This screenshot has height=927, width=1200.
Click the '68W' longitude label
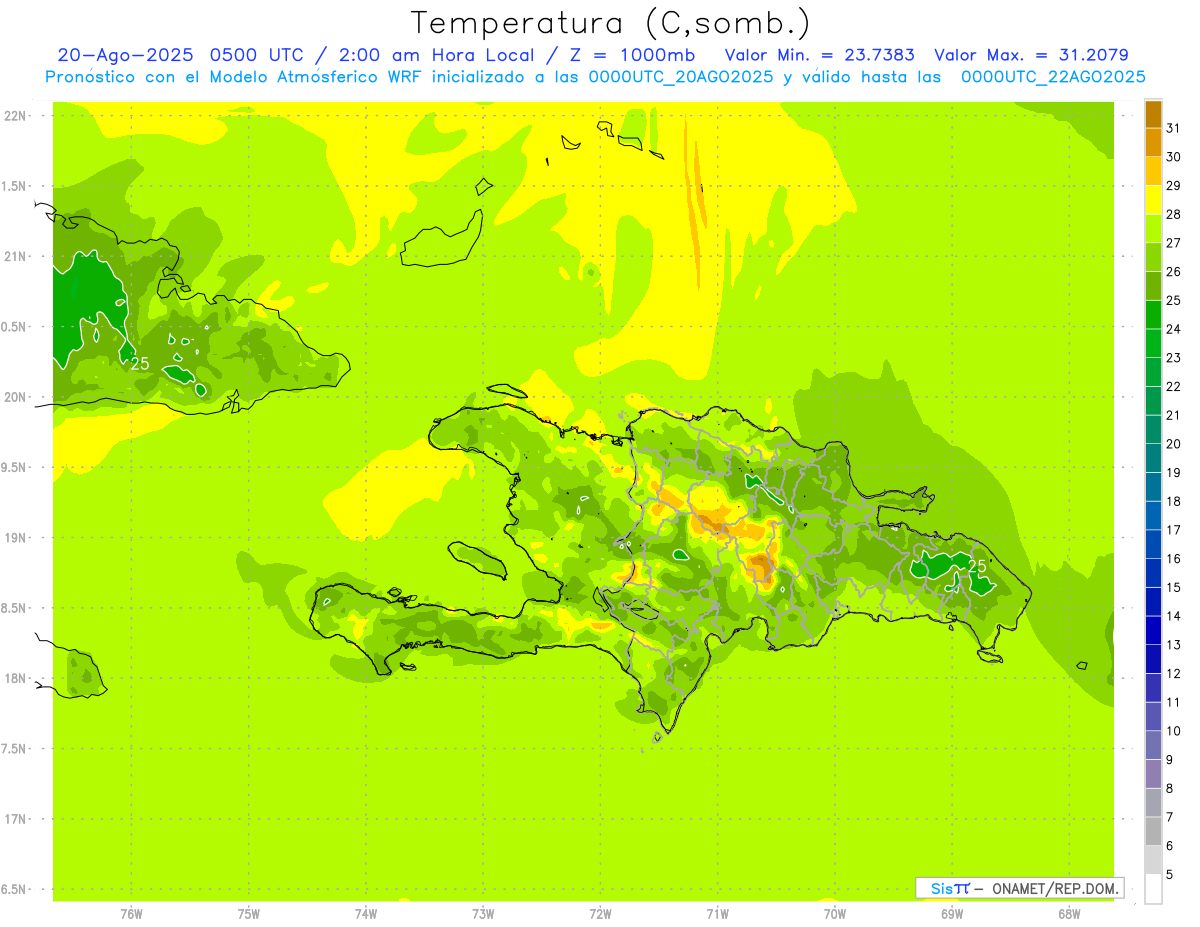[x=1069, y=913]
